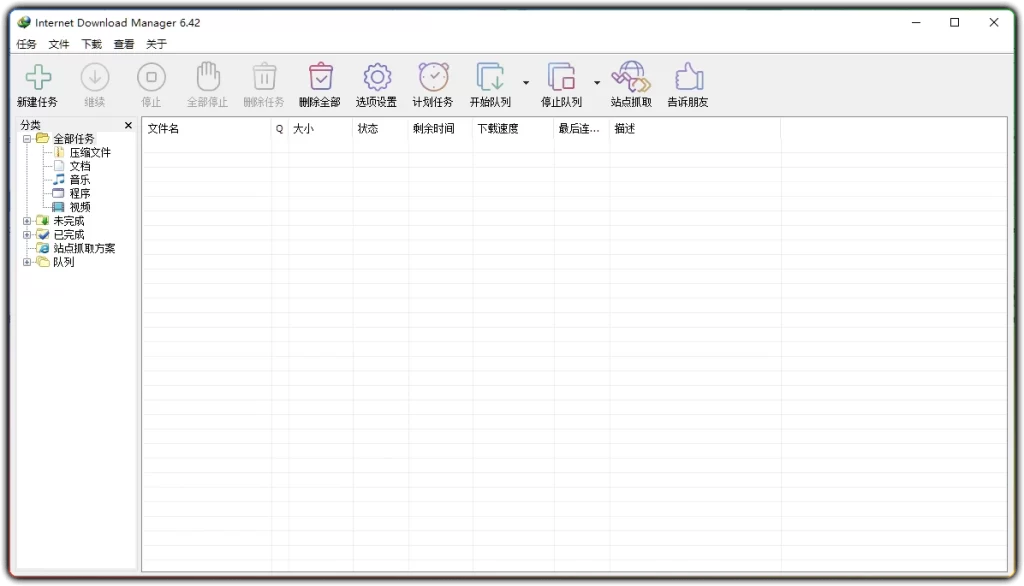This screenshot has height=586, width=1024.
Task: Click the 新建任务 (new task) plus icon
Action: (x=38, y=77)
